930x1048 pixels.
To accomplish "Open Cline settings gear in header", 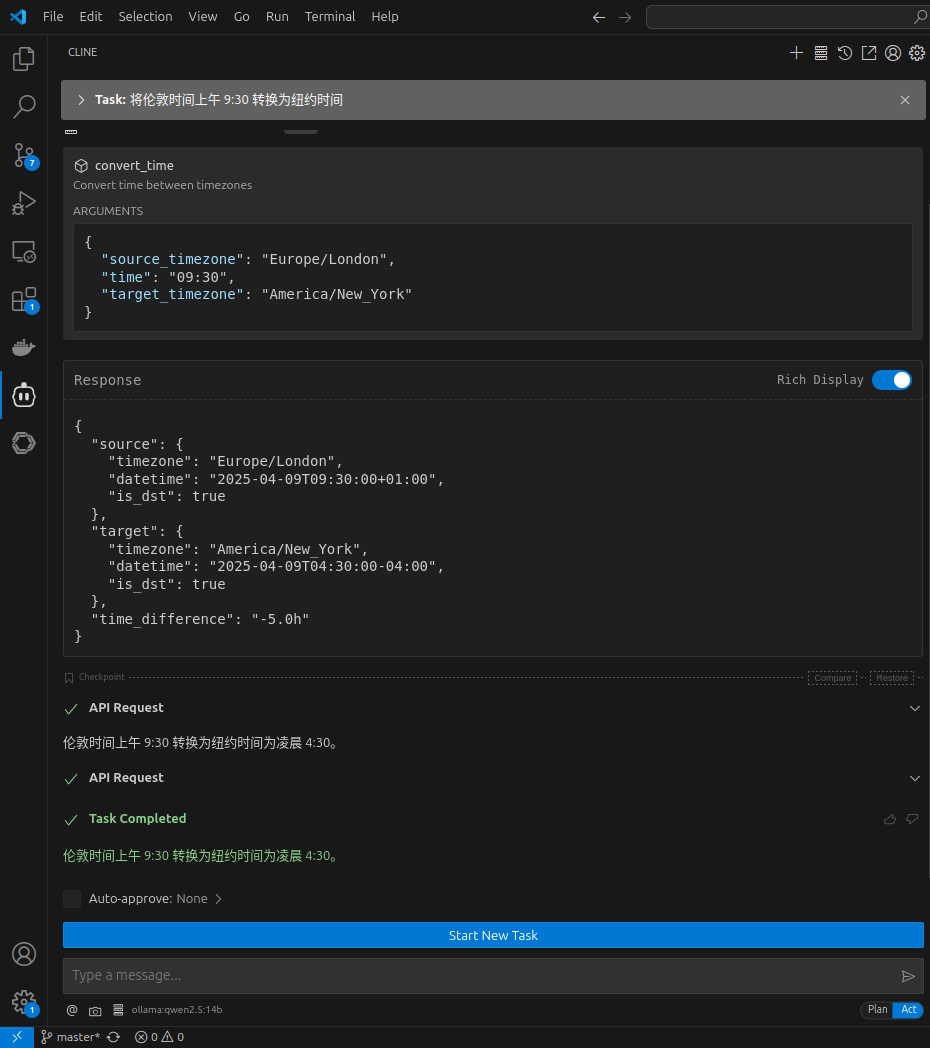I will 917,53.
